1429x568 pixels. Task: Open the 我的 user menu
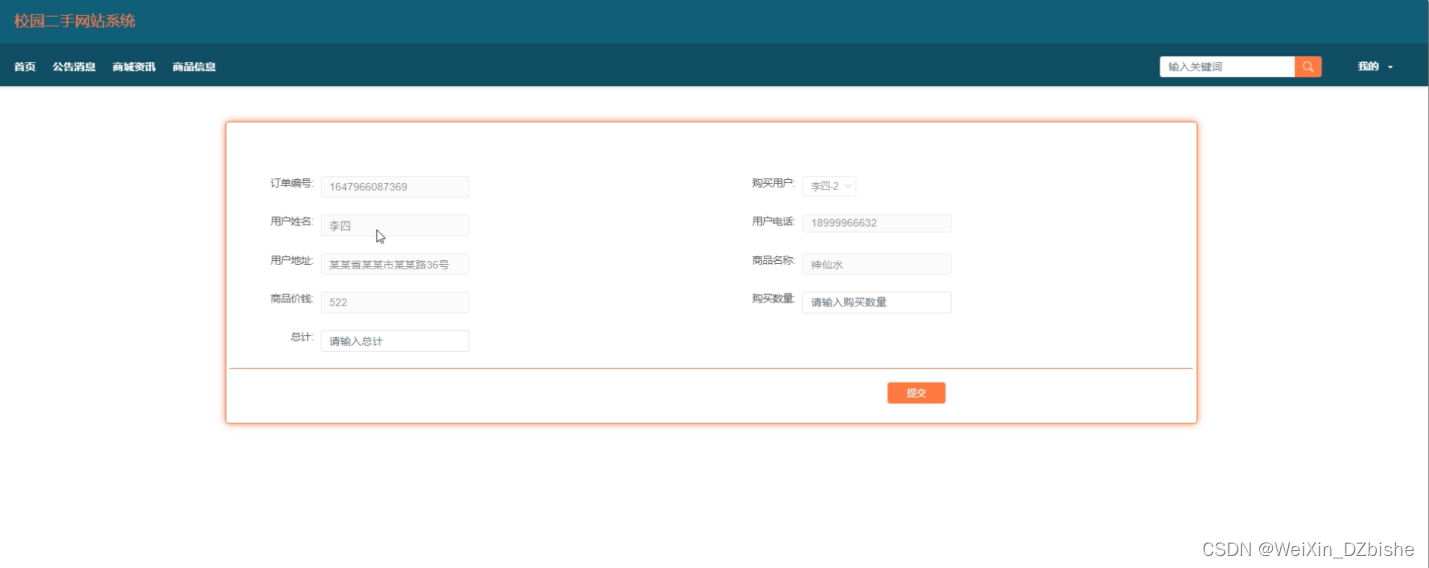coord(1375,67)
